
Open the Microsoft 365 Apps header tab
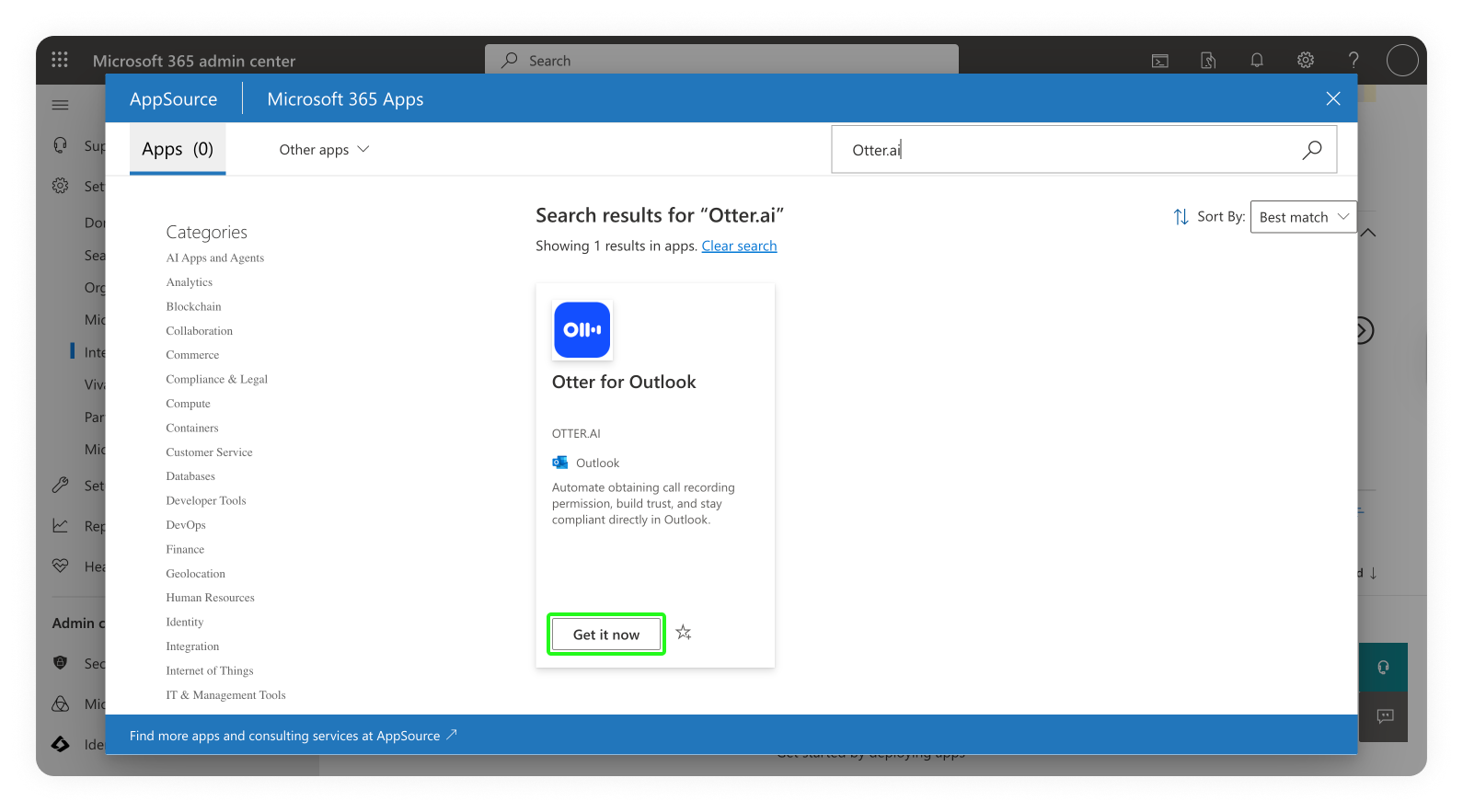coord(345,99)
